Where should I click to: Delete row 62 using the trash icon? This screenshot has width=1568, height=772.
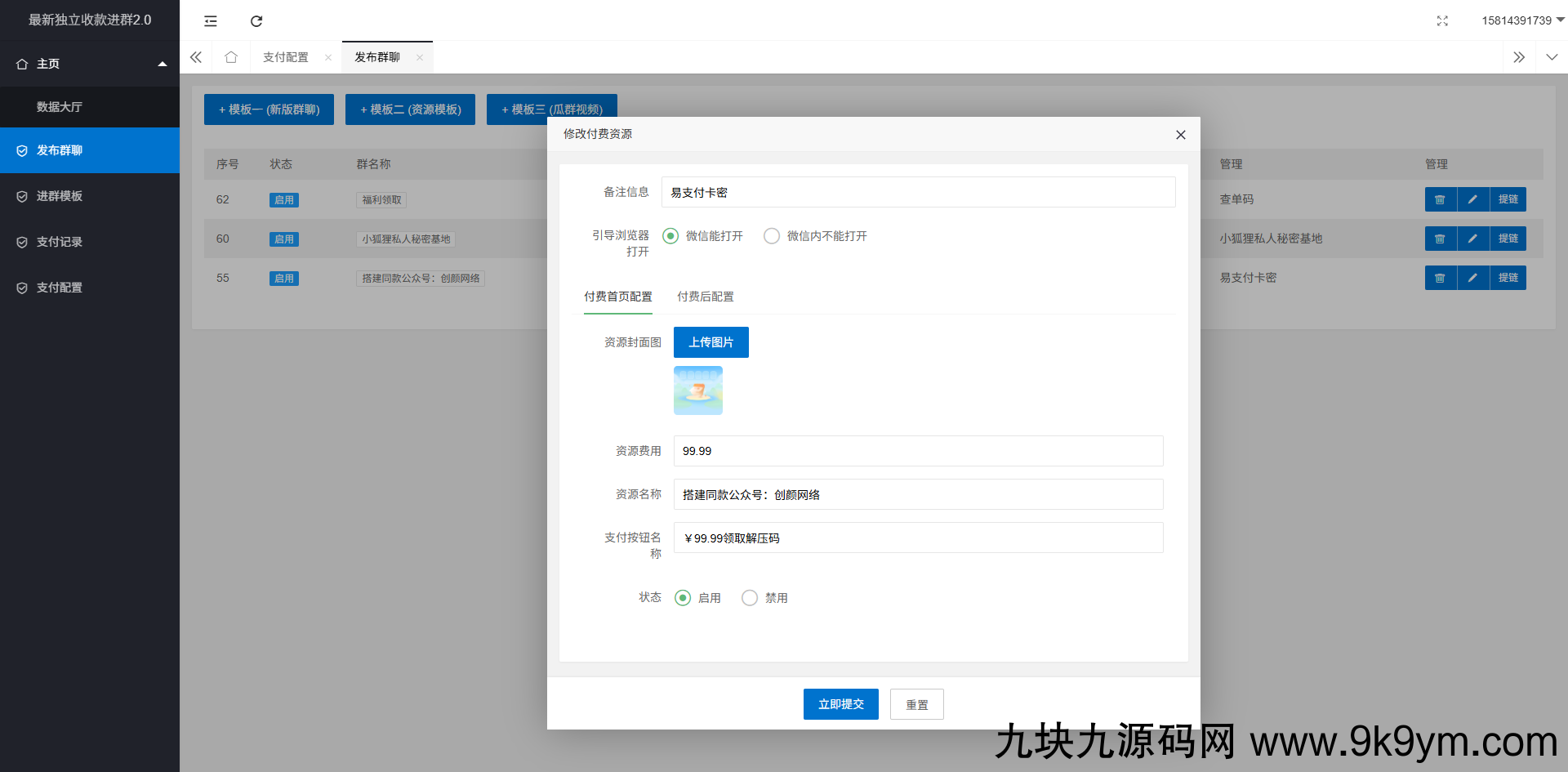[x=1440, y=199]
